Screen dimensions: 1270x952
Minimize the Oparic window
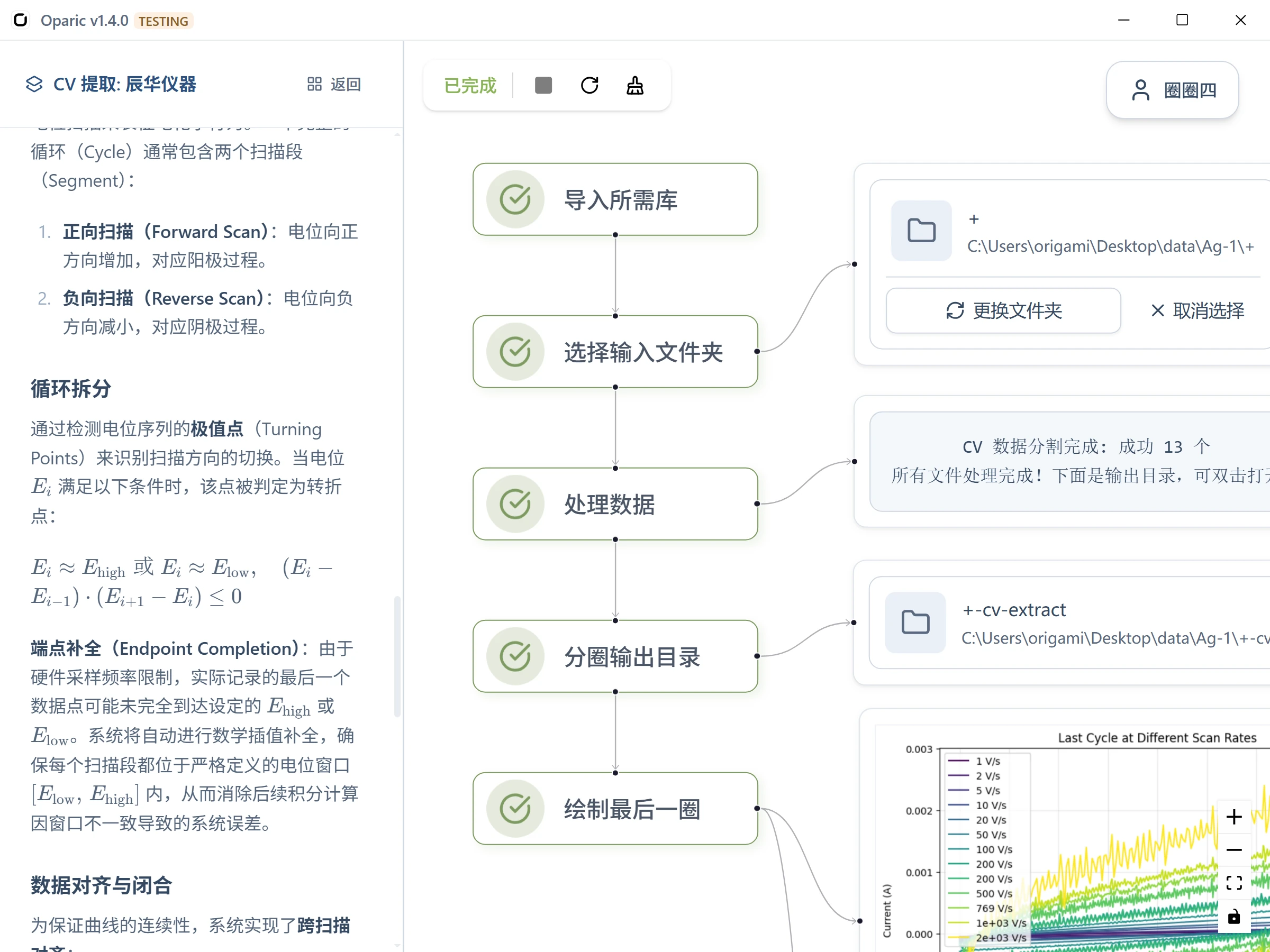[x=1123, y=20]
